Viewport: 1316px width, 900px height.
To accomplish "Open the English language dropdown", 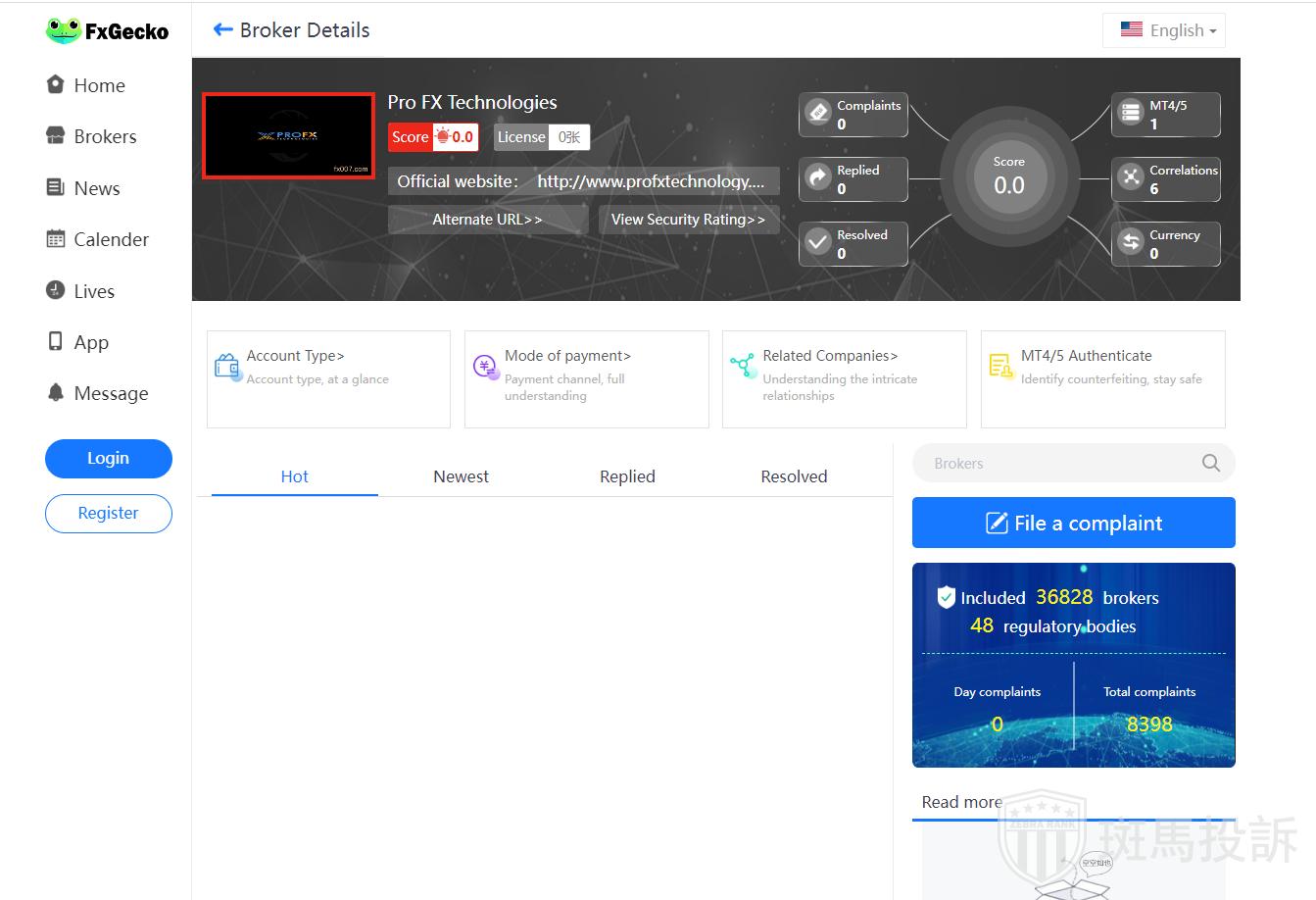I will (1164, 30).
